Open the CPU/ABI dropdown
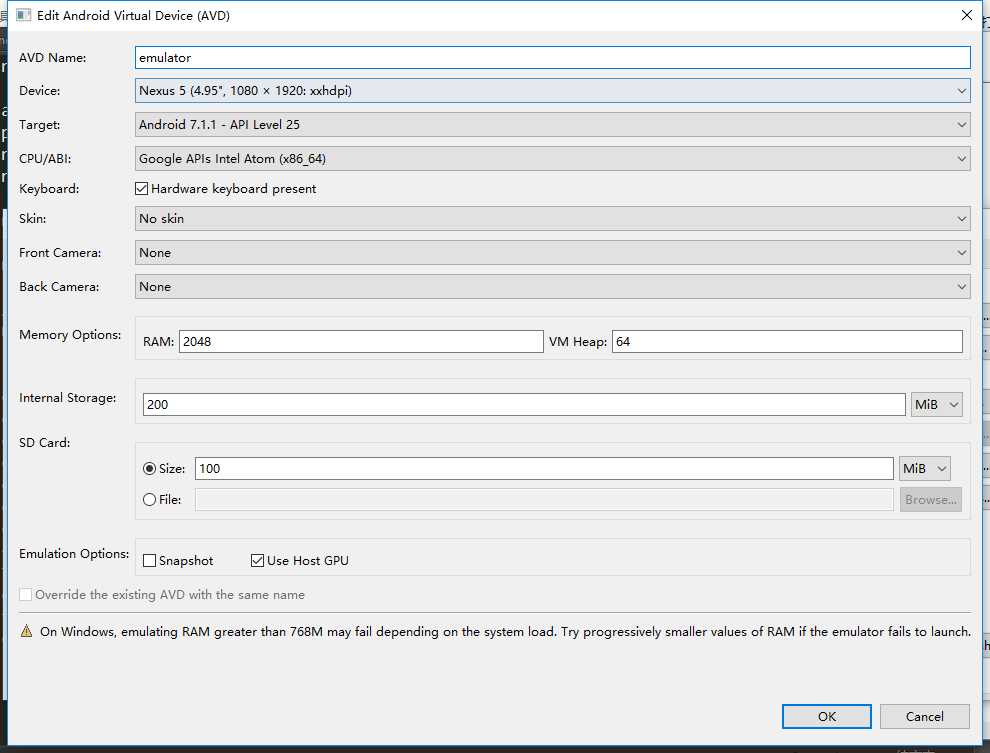This screenshot has height=753, width=990. (x=552, y=159)
